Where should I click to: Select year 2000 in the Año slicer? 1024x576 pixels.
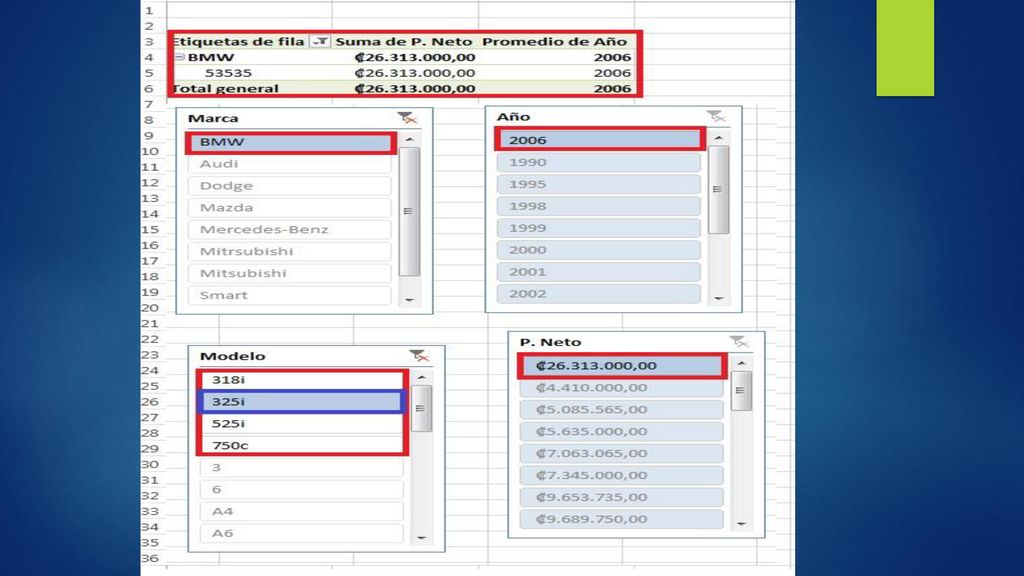tap(599, 249)
